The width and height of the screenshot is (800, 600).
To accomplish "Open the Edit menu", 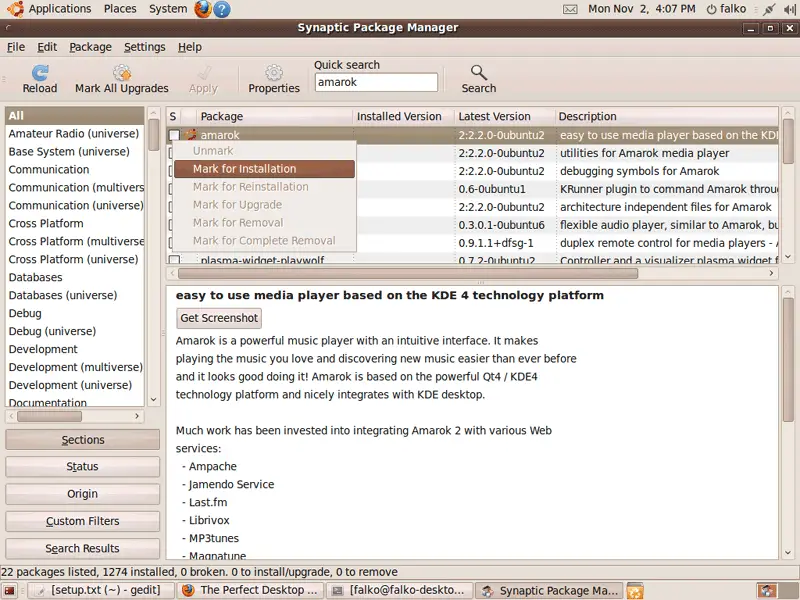I will click(47, 47).
